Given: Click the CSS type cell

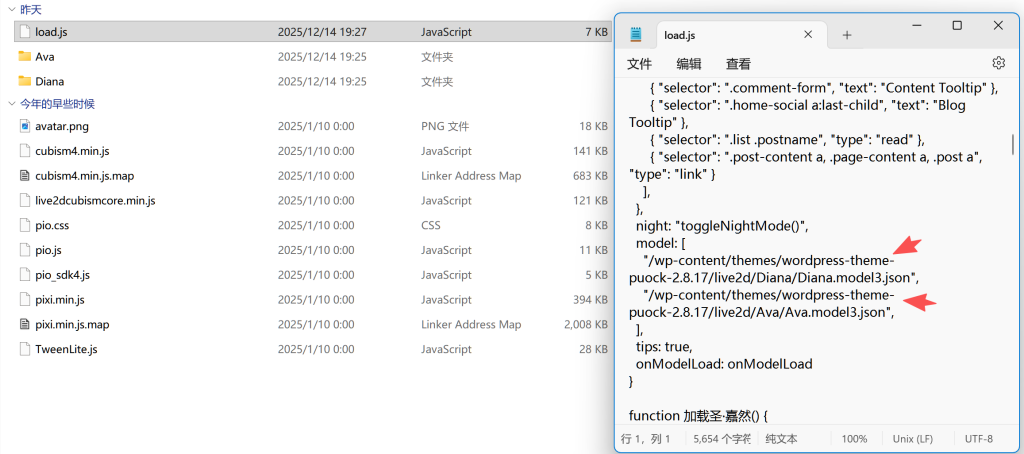Looking at the screenshot, I should point(431,225).
